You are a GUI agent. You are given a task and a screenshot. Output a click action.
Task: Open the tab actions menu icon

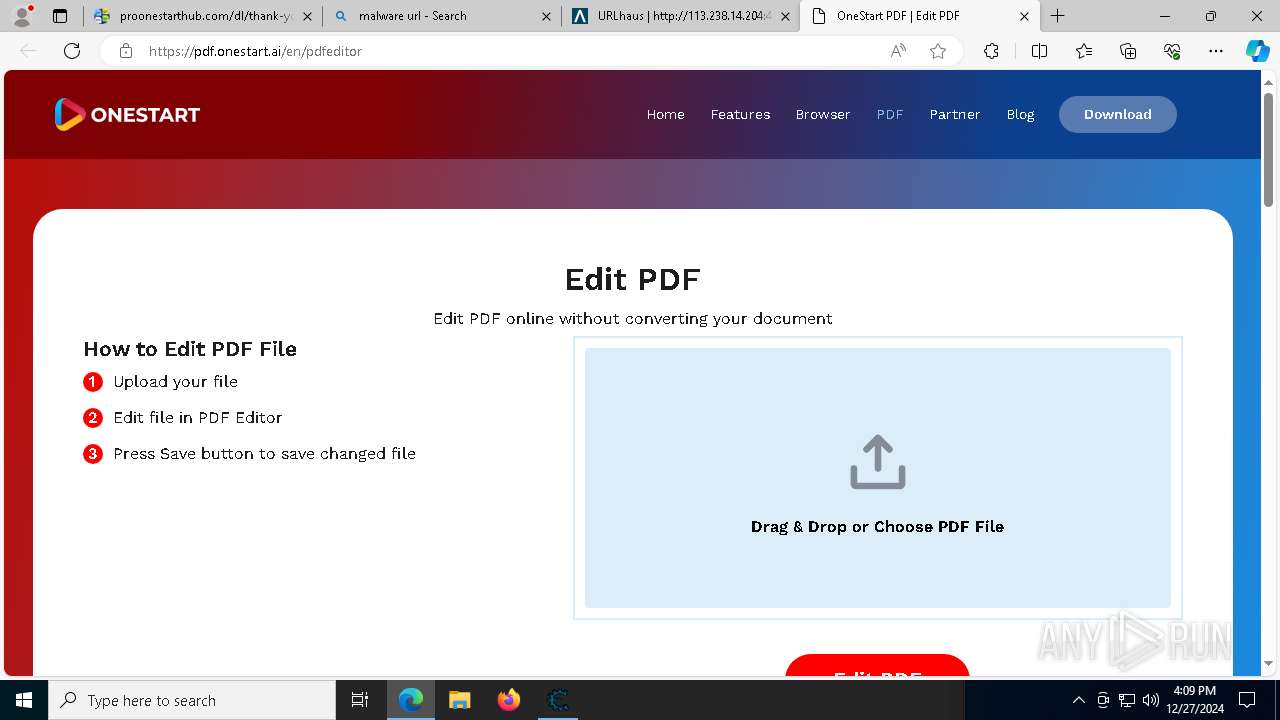coord(60,16)
